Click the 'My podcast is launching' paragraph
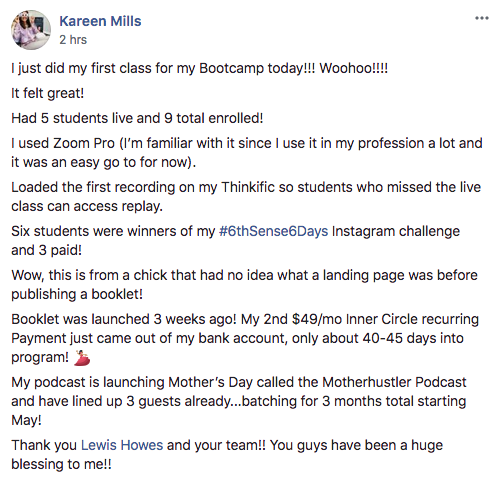This screenshot has height=477, width=497. pos(239,401)
